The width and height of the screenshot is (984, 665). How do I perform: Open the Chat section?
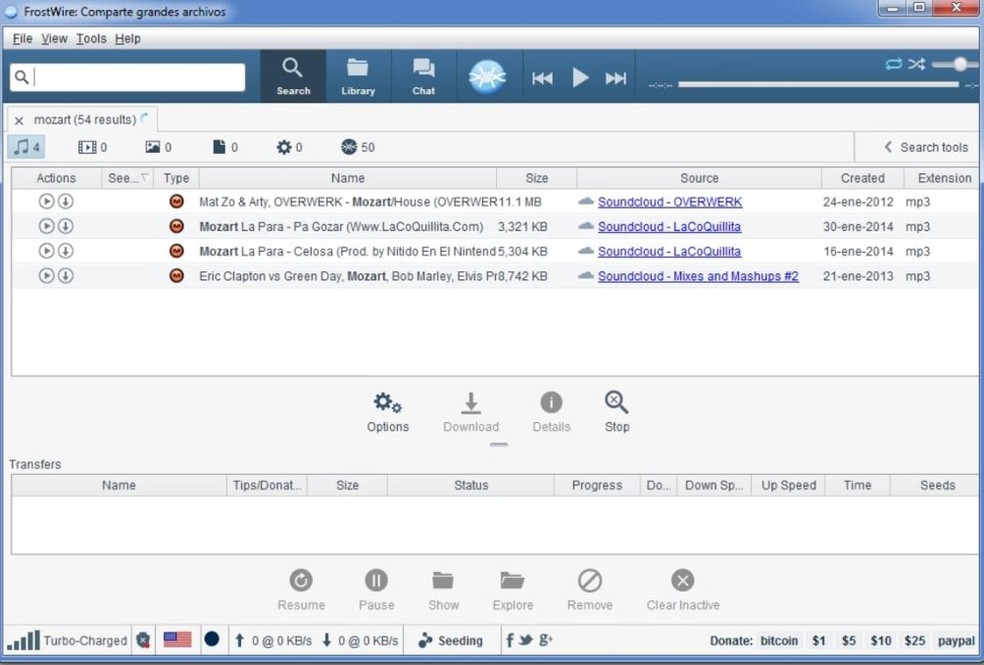pos(423,77)
